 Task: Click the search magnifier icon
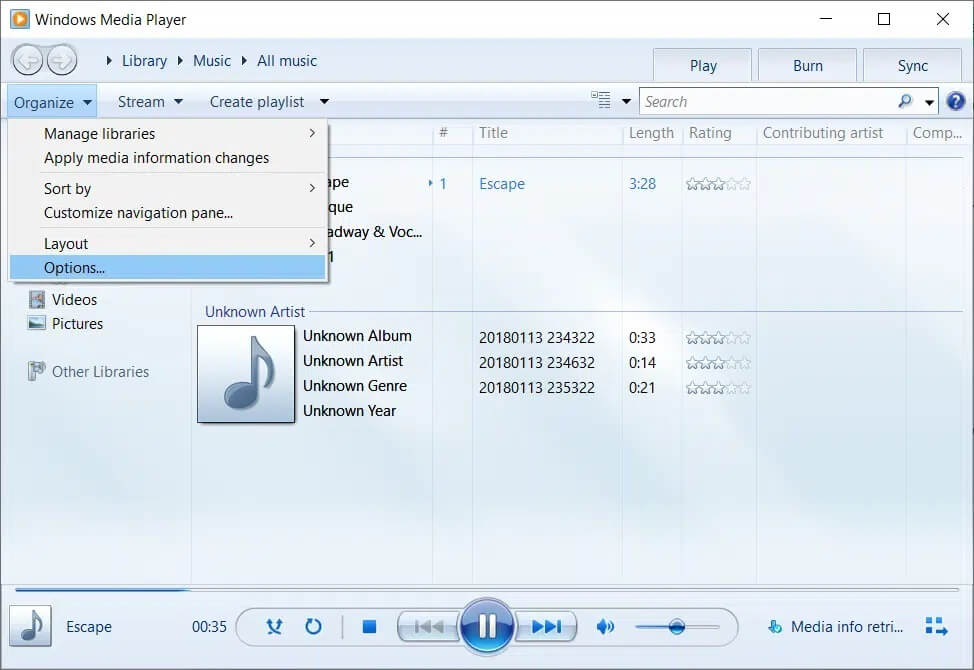(x=905, y=101)
